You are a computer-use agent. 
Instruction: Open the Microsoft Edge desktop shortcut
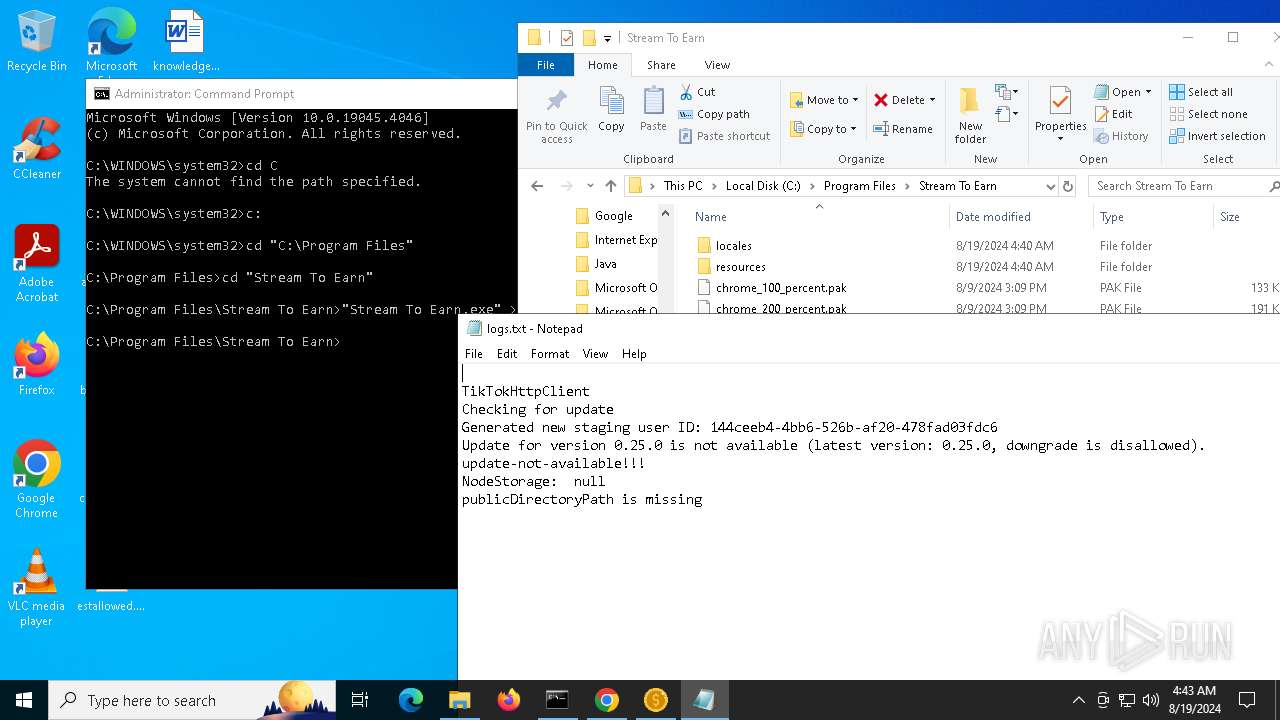point(111,40)
